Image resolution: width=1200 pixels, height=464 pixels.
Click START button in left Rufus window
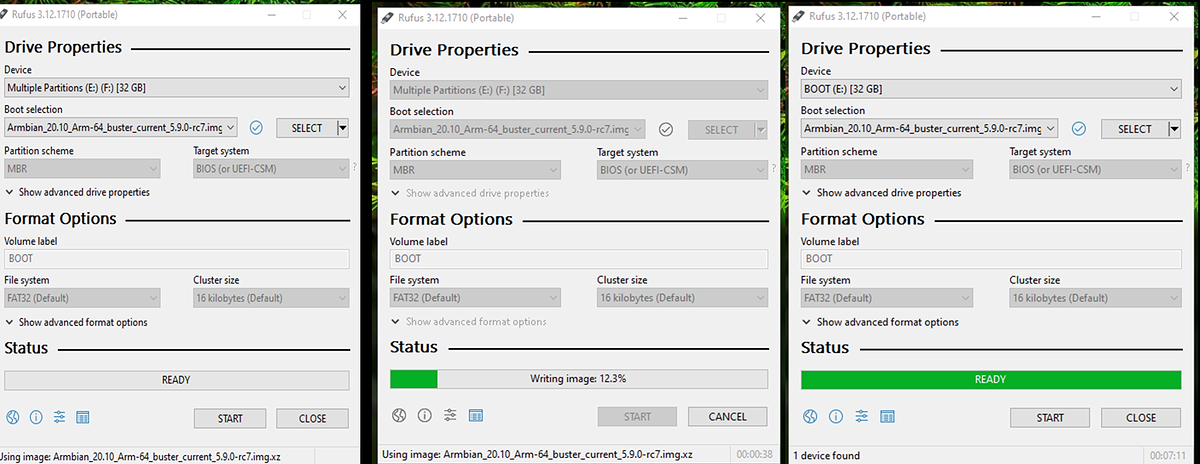[x=230, y=418]
